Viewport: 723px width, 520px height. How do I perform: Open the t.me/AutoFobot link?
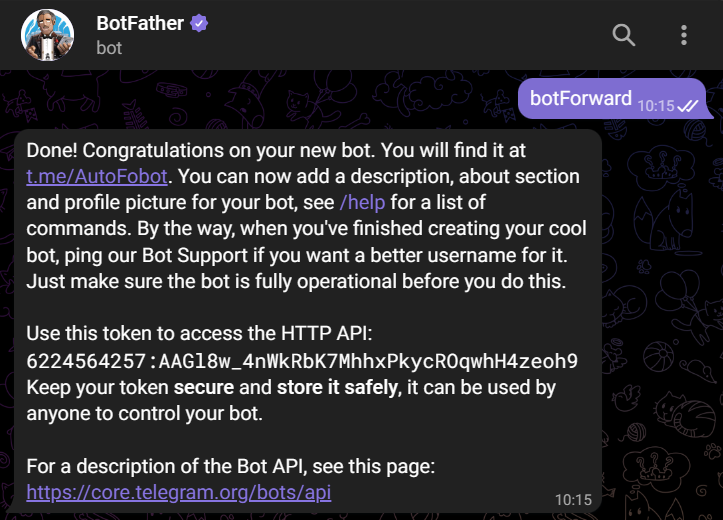(98, 176)
